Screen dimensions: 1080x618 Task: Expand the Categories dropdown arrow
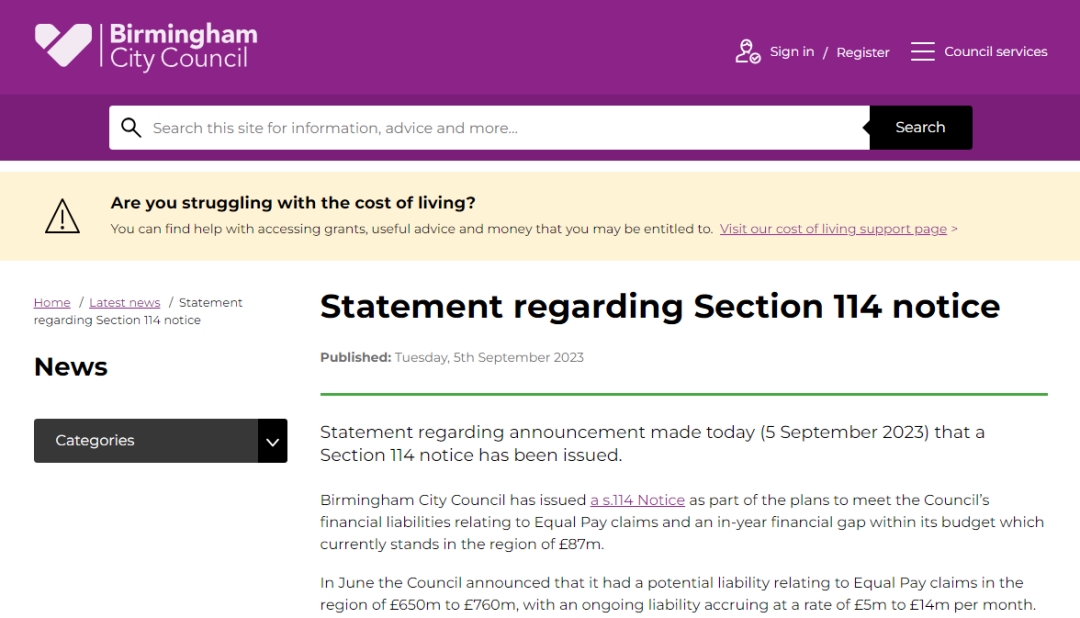[x=272, y=441]
